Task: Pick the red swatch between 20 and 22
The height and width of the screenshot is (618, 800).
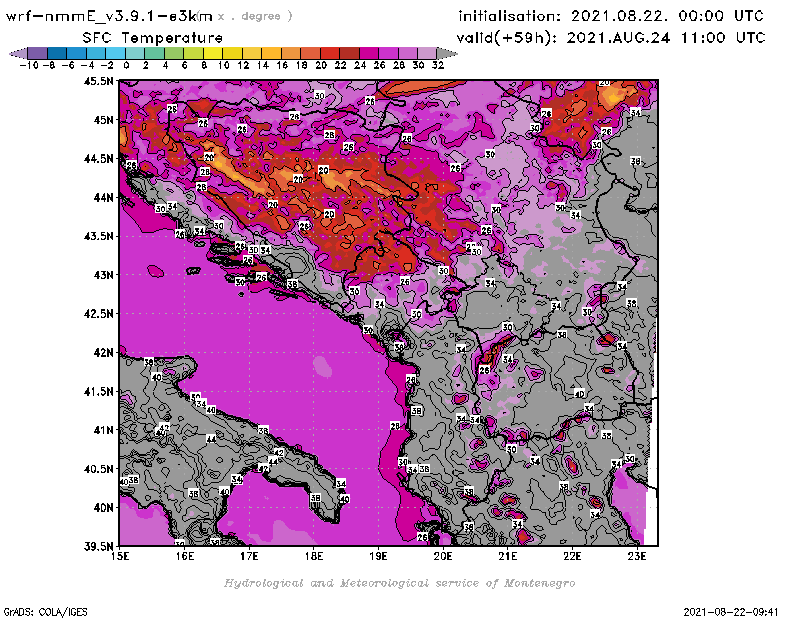Action: [x=329, y=53]
